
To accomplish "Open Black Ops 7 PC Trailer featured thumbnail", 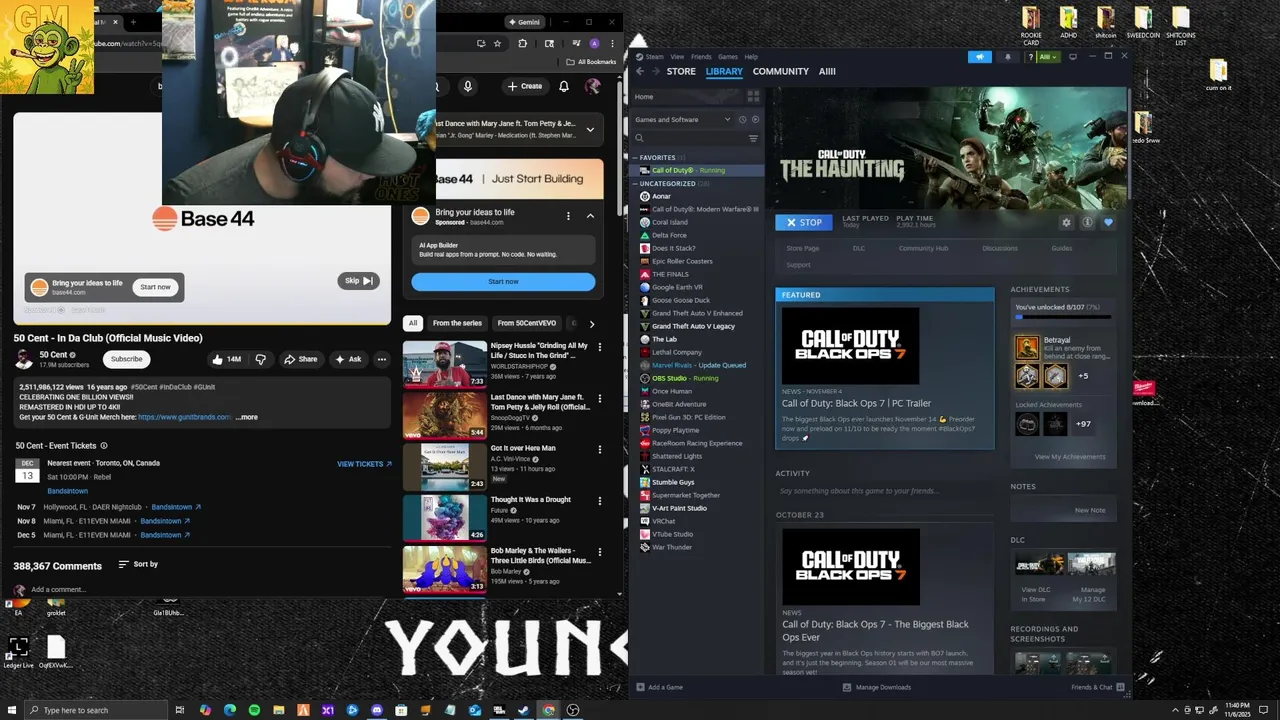I will point(850,346).
